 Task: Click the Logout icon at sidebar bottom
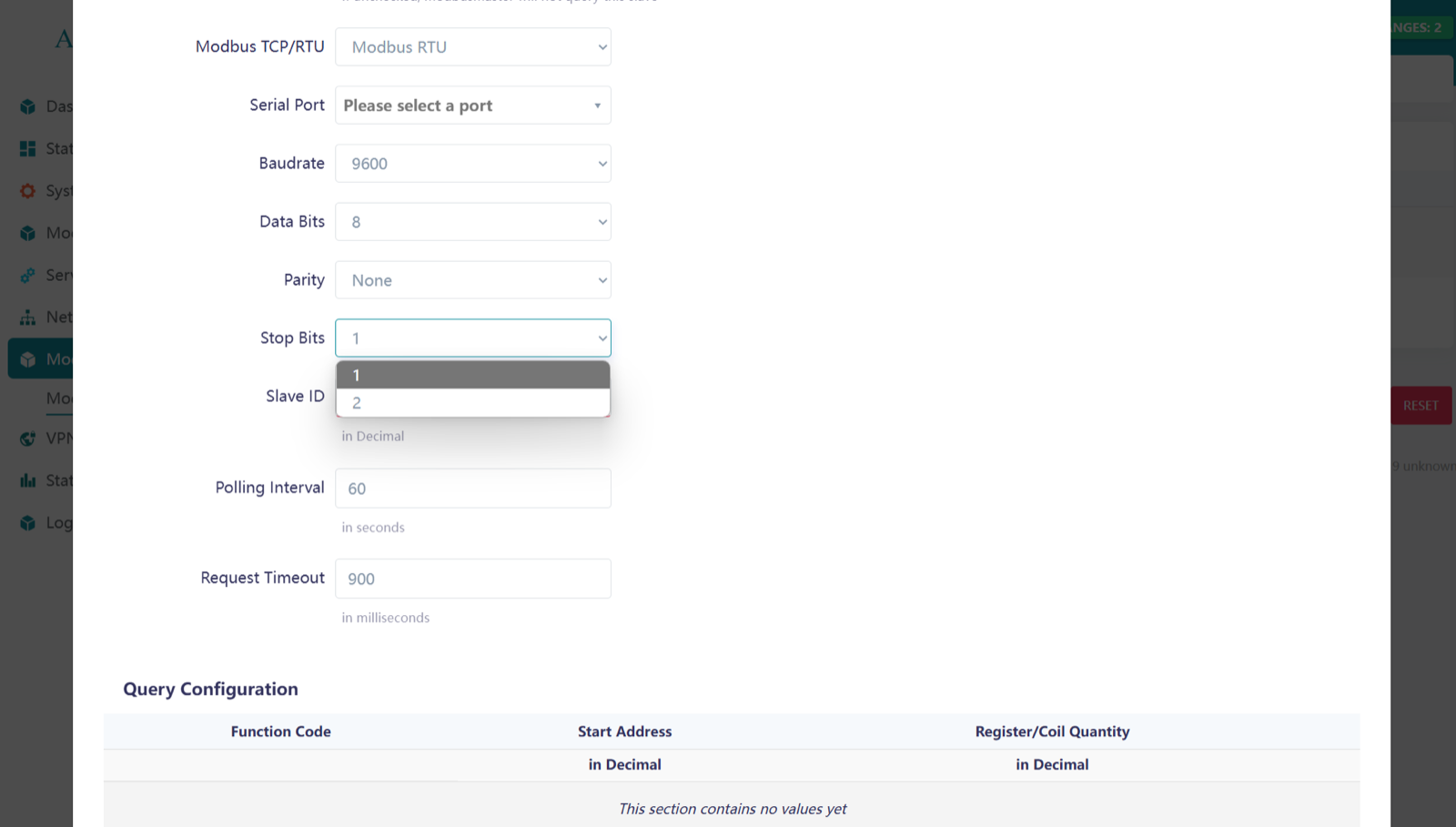pyautogui.click(x=28, y=523)
